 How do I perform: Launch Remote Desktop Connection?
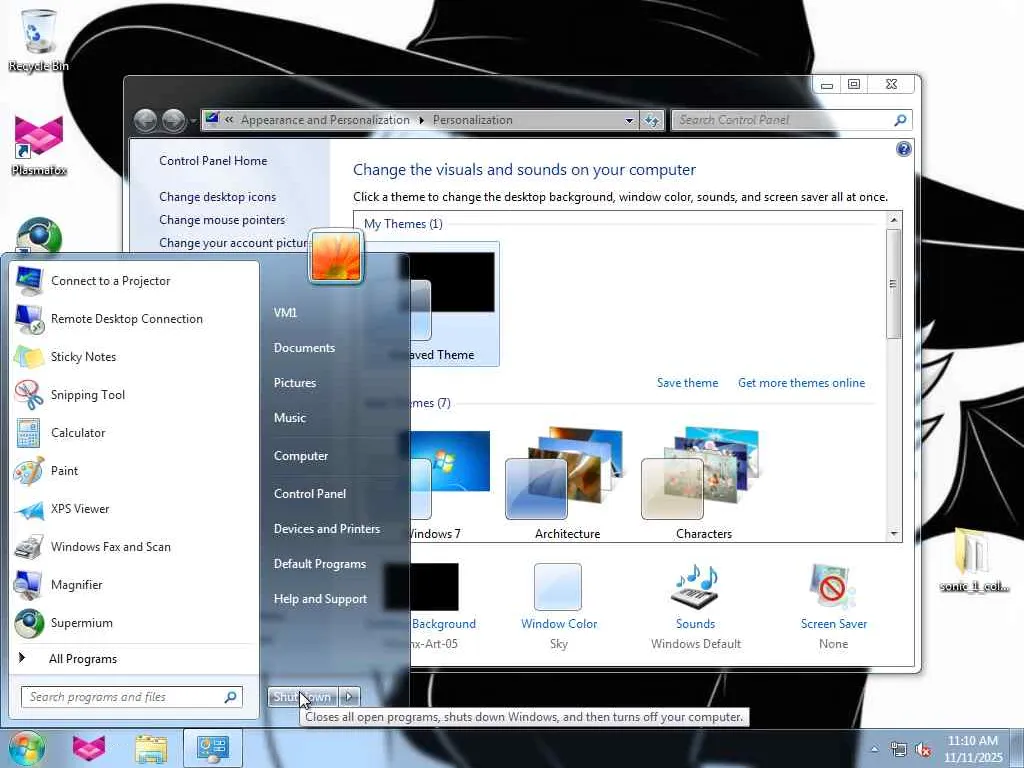[x=134, y=319]
